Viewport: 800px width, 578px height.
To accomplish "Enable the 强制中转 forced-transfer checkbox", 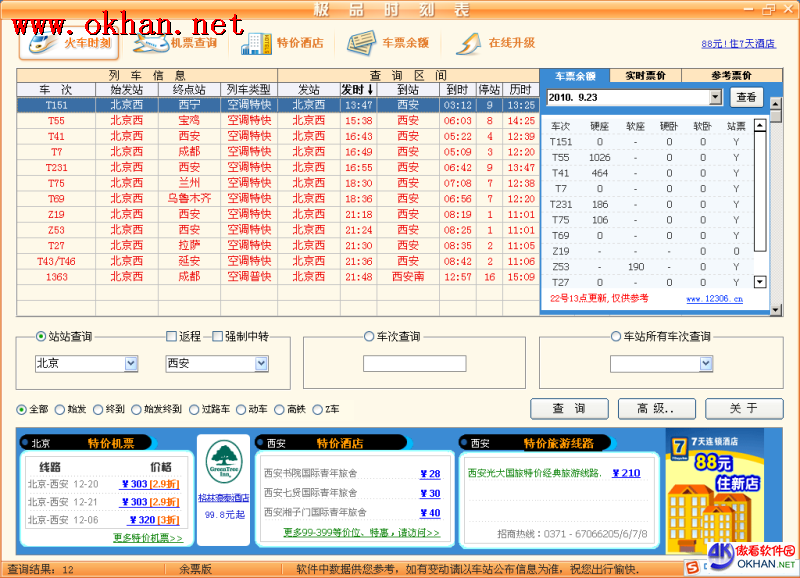I will coord(217,336).
